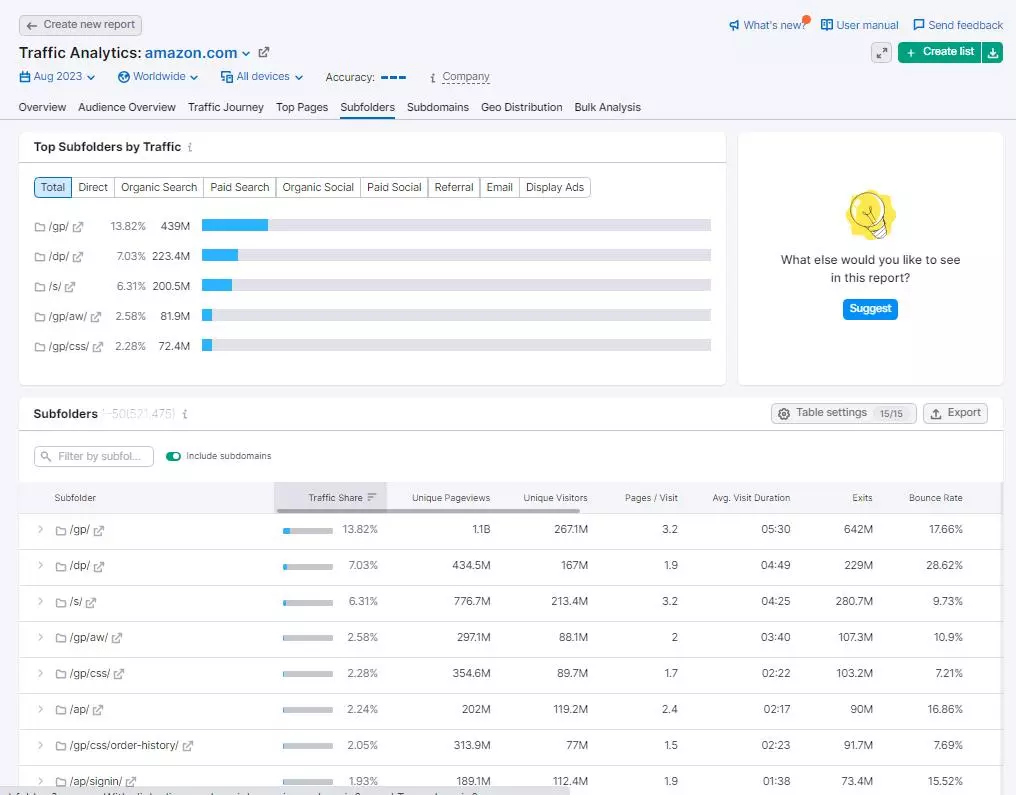Click the What's new megaphone icon

coord(734,25)
